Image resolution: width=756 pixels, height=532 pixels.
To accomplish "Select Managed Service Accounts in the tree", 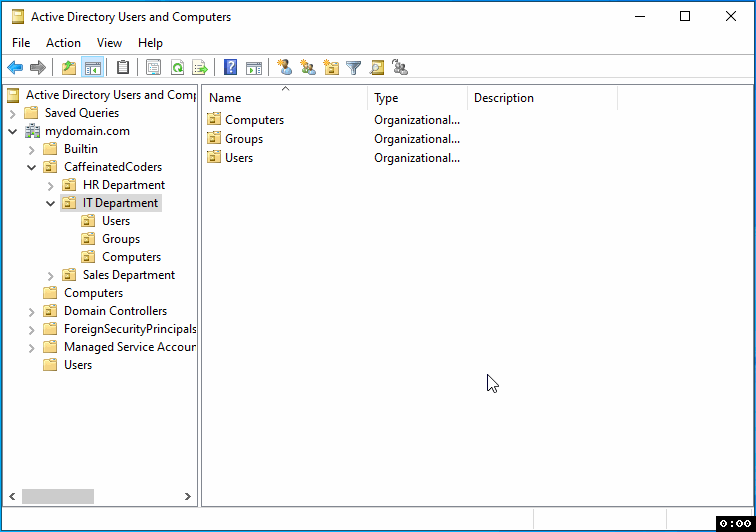I will click(x=130, y=347).
